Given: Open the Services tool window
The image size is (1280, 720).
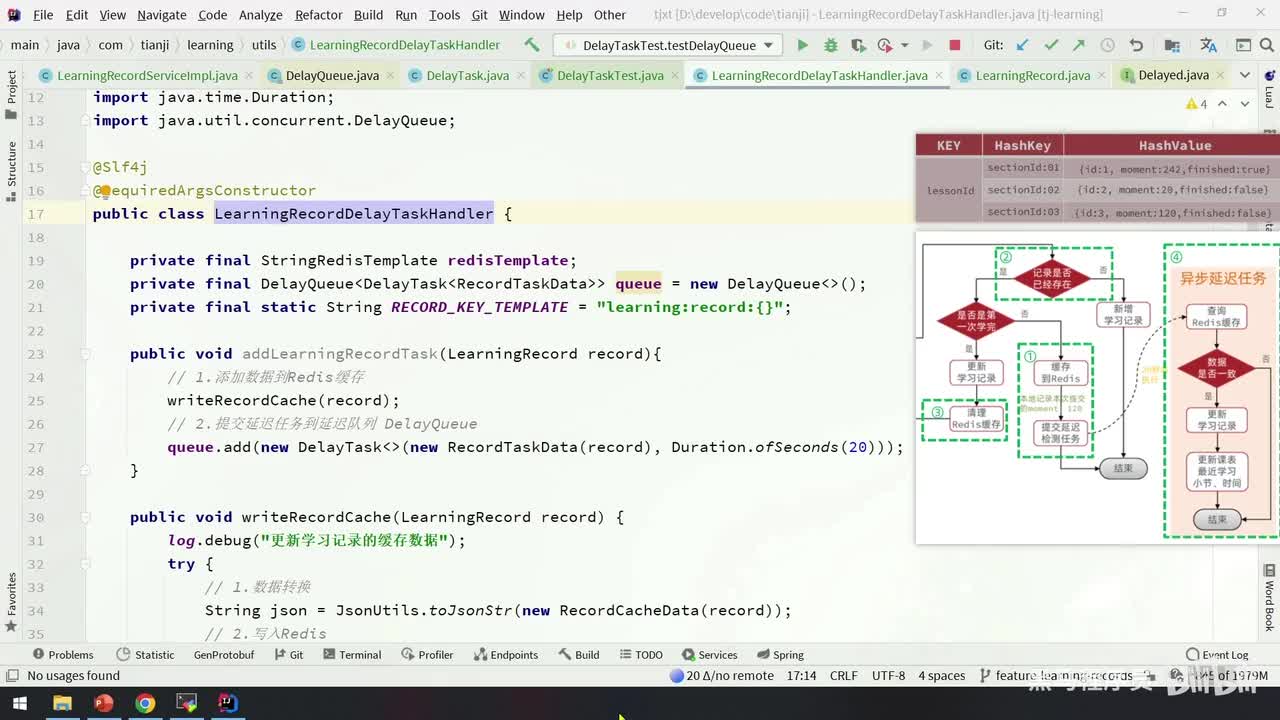Looking at the screenshot, I should (708, 655).
